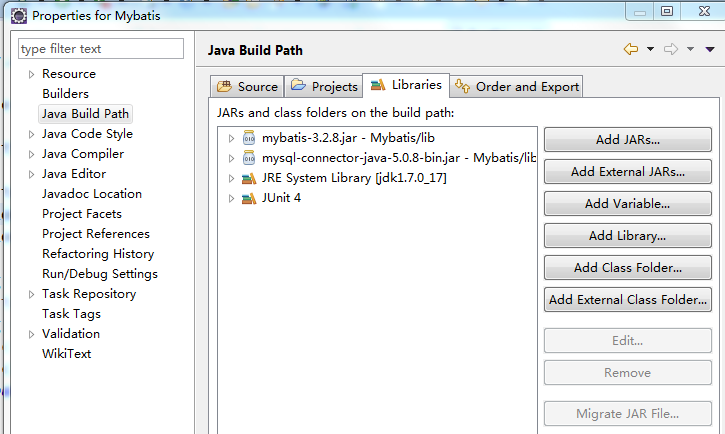Click the Eclipse icon in title bar
This screenshot has width=725, height=434.
(19, 16)
